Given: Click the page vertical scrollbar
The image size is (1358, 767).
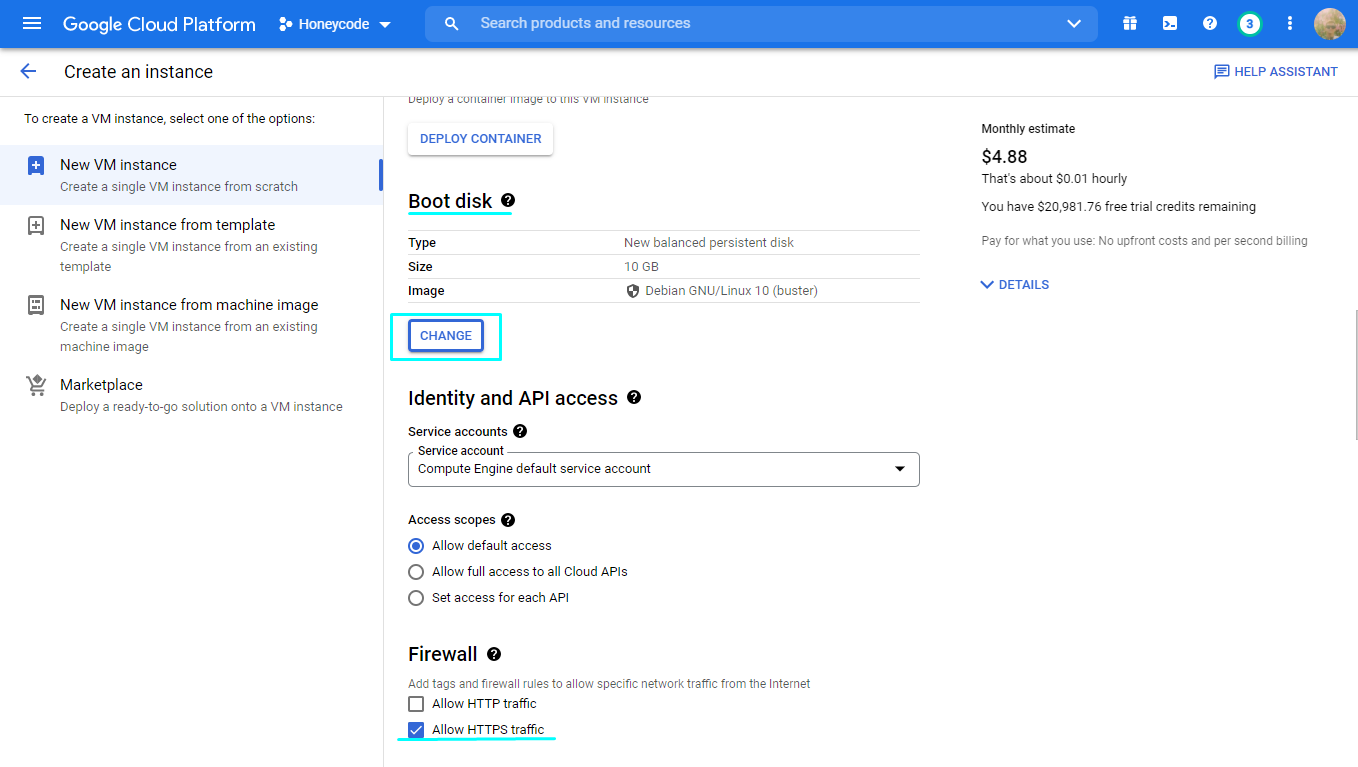Looking at the screenshot, I should coord(1355,375).
